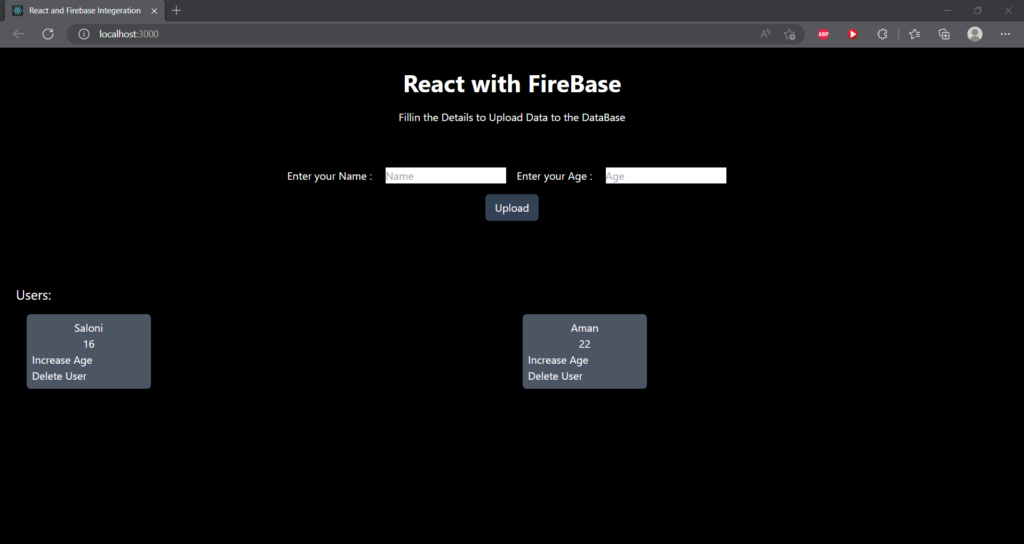Minimize the browser window
Viewport: 1024px width, 544px height.
(x=948, y=10)
